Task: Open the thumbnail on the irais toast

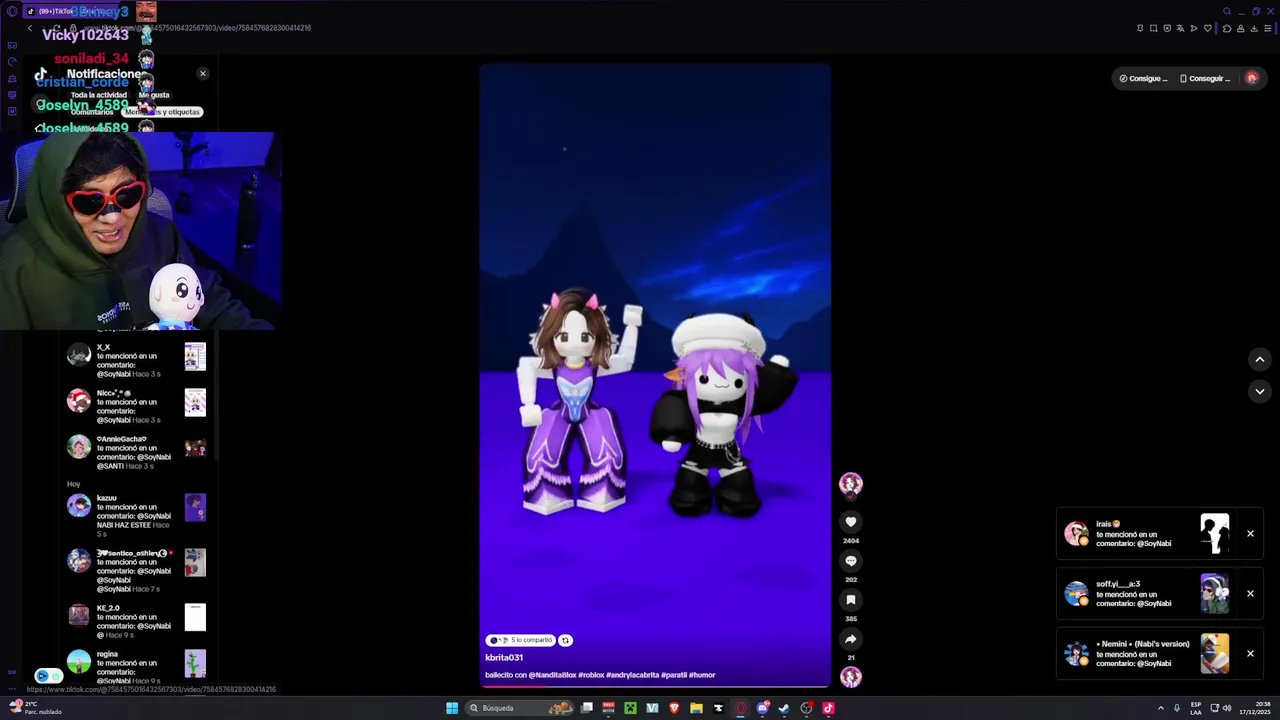Action: point(1215,534)
